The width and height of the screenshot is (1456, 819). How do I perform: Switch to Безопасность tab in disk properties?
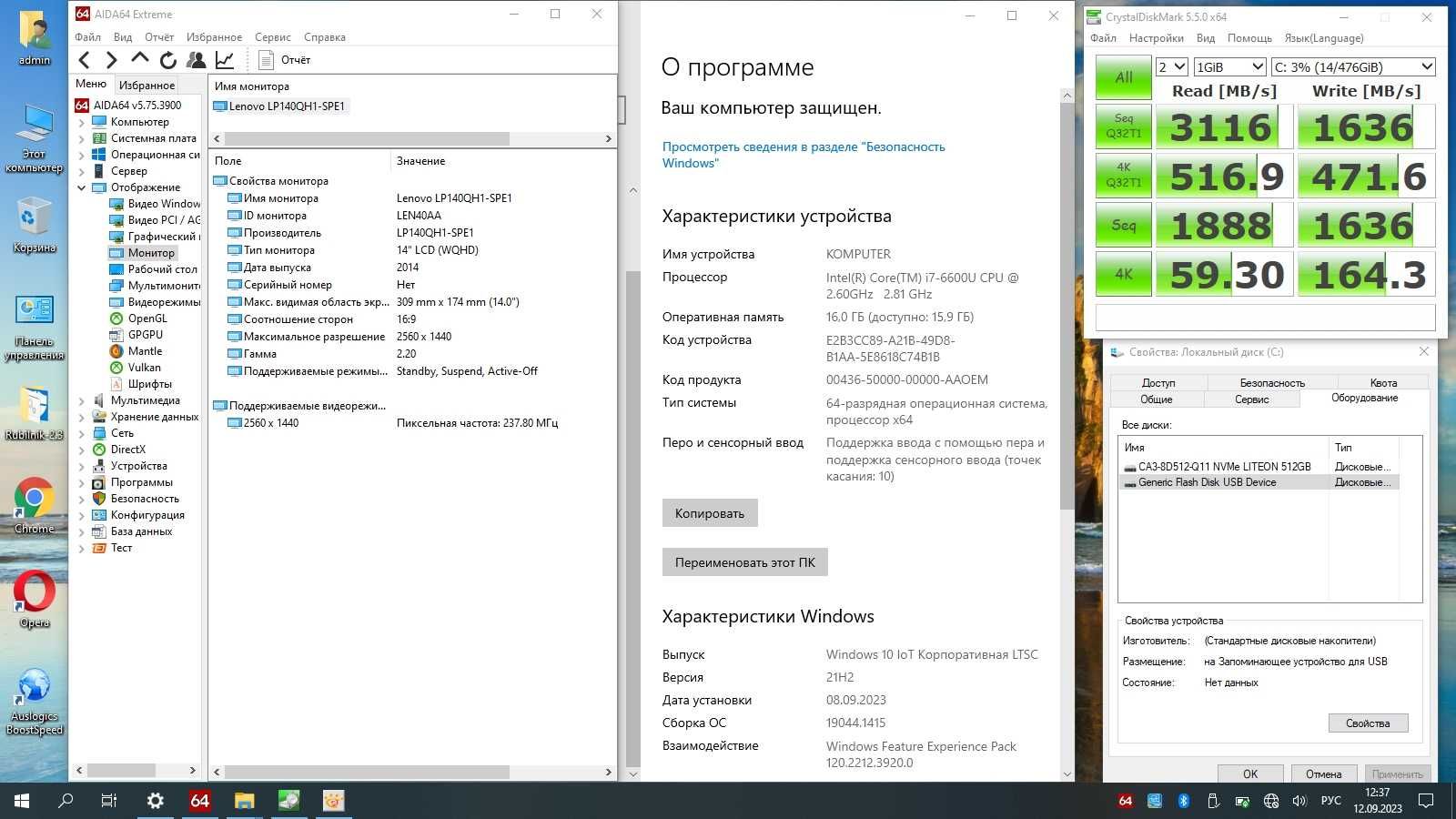coord(1272,382)
